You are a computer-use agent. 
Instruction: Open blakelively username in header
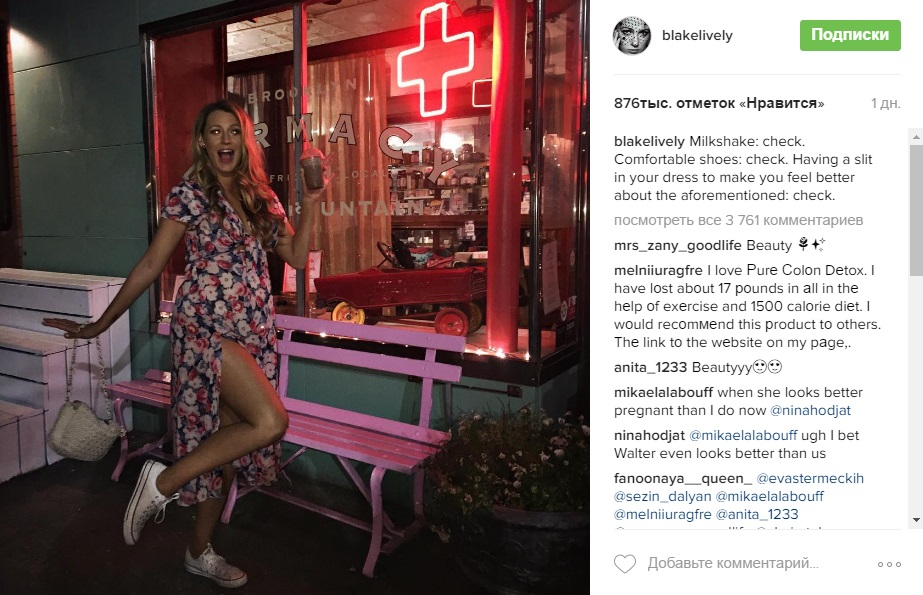pos(697,35)
